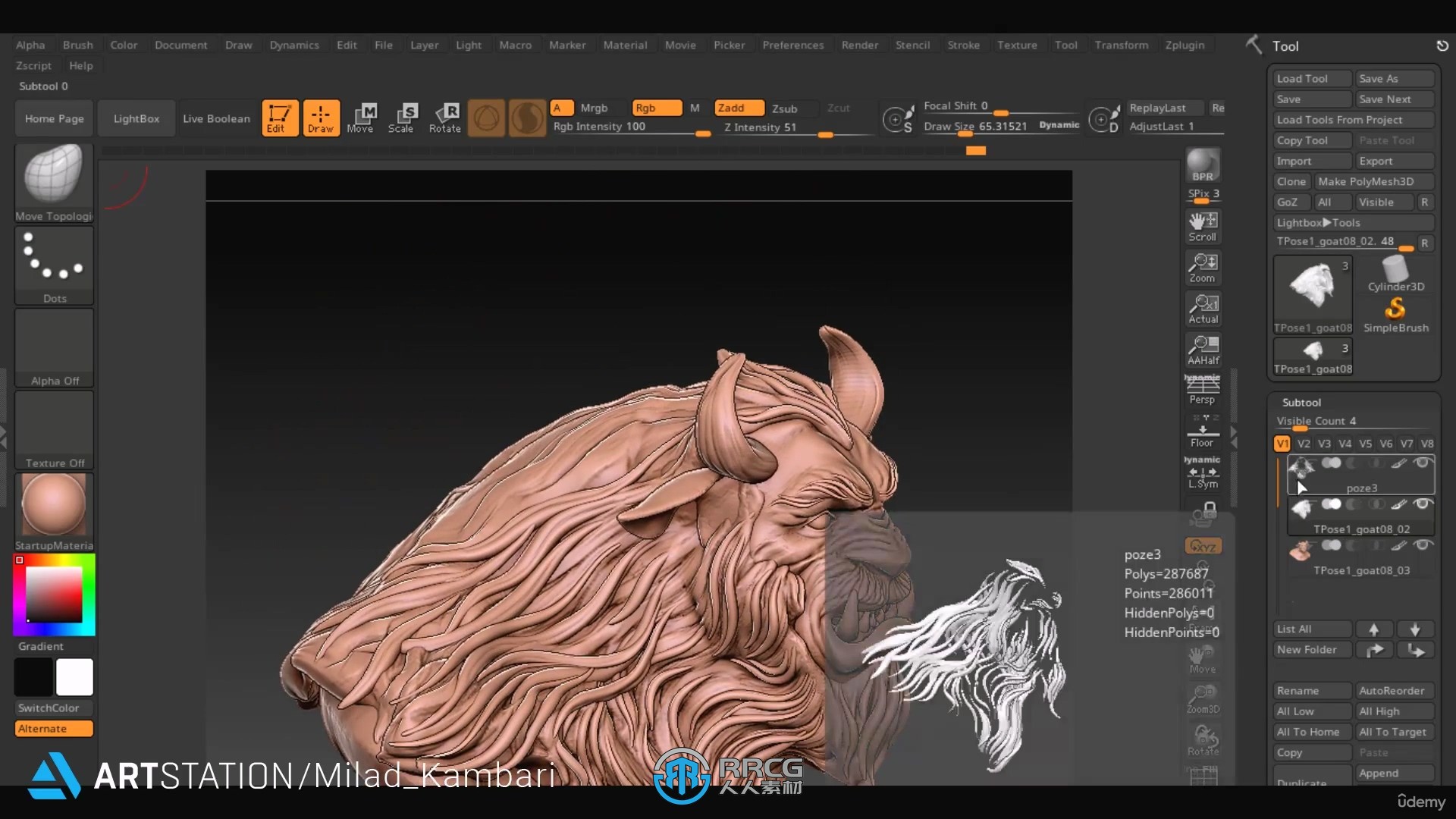Collapse the Subtool panel header
This screenshot has width=1456, height=819.
point(1301,402)
